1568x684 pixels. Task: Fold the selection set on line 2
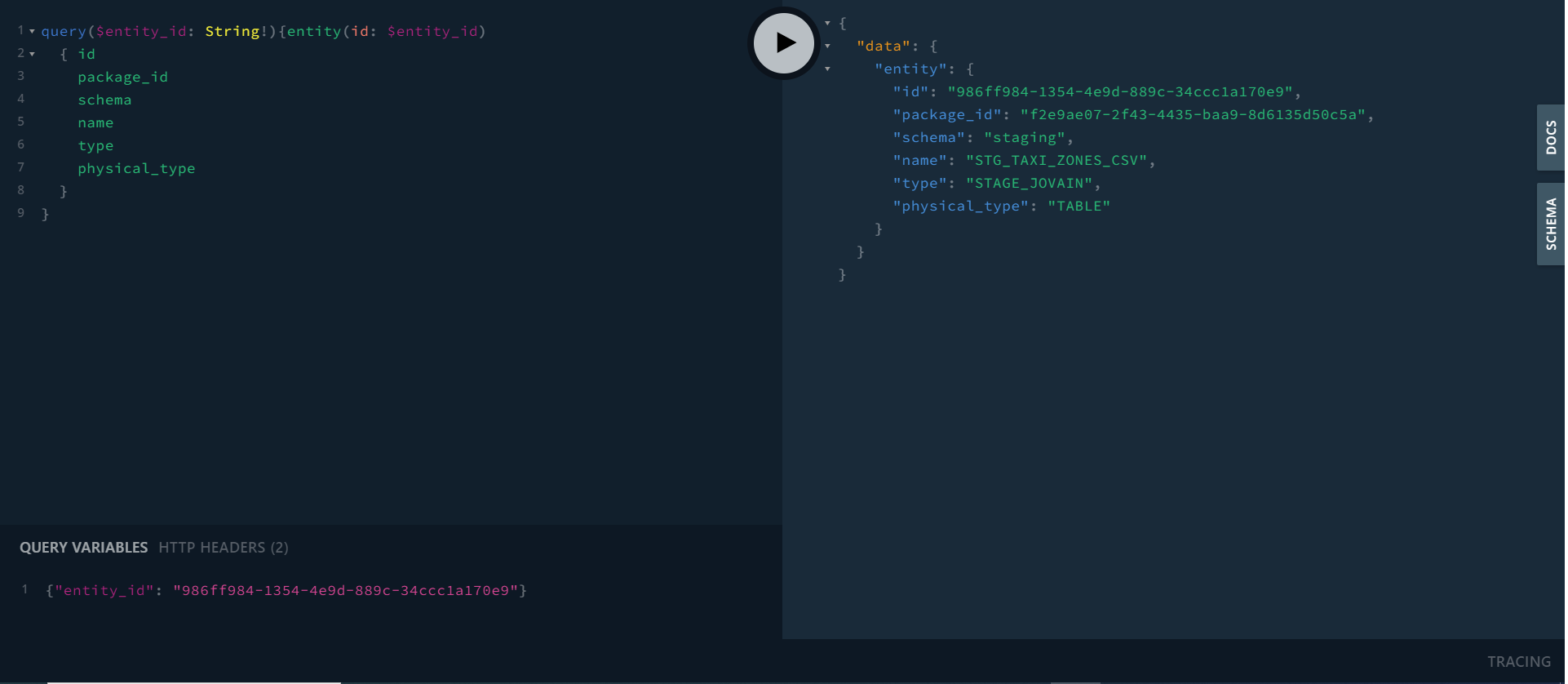point(32,54)
